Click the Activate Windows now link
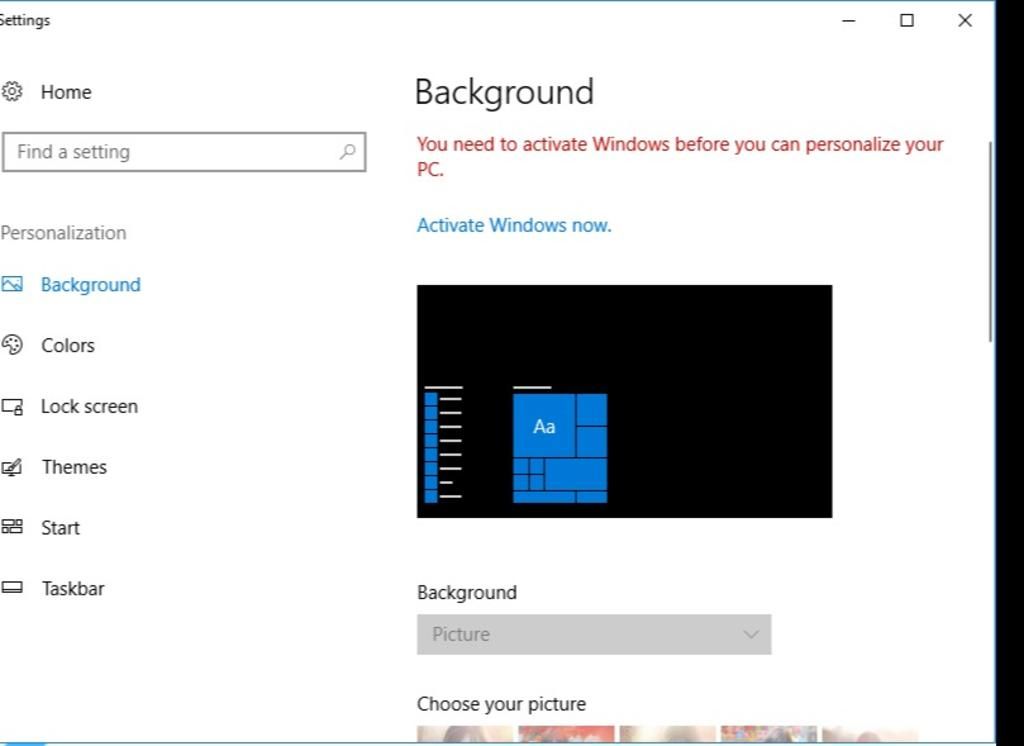 [513, 225]
